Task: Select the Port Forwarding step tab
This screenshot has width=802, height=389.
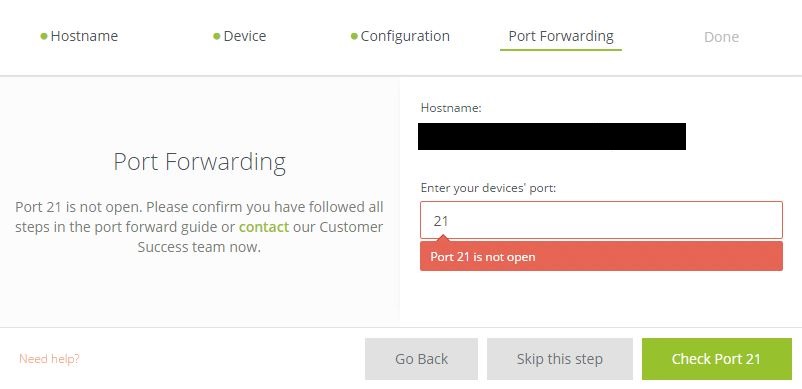Action: [x=561, y=36]
